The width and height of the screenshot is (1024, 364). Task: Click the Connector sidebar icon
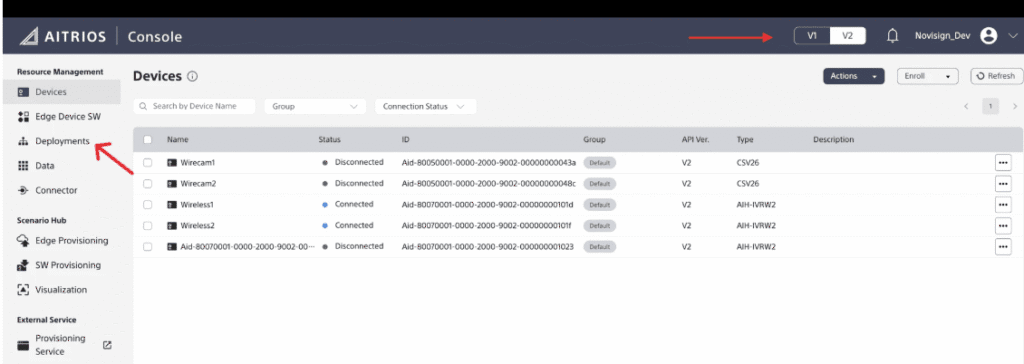(x=23, y=190)
